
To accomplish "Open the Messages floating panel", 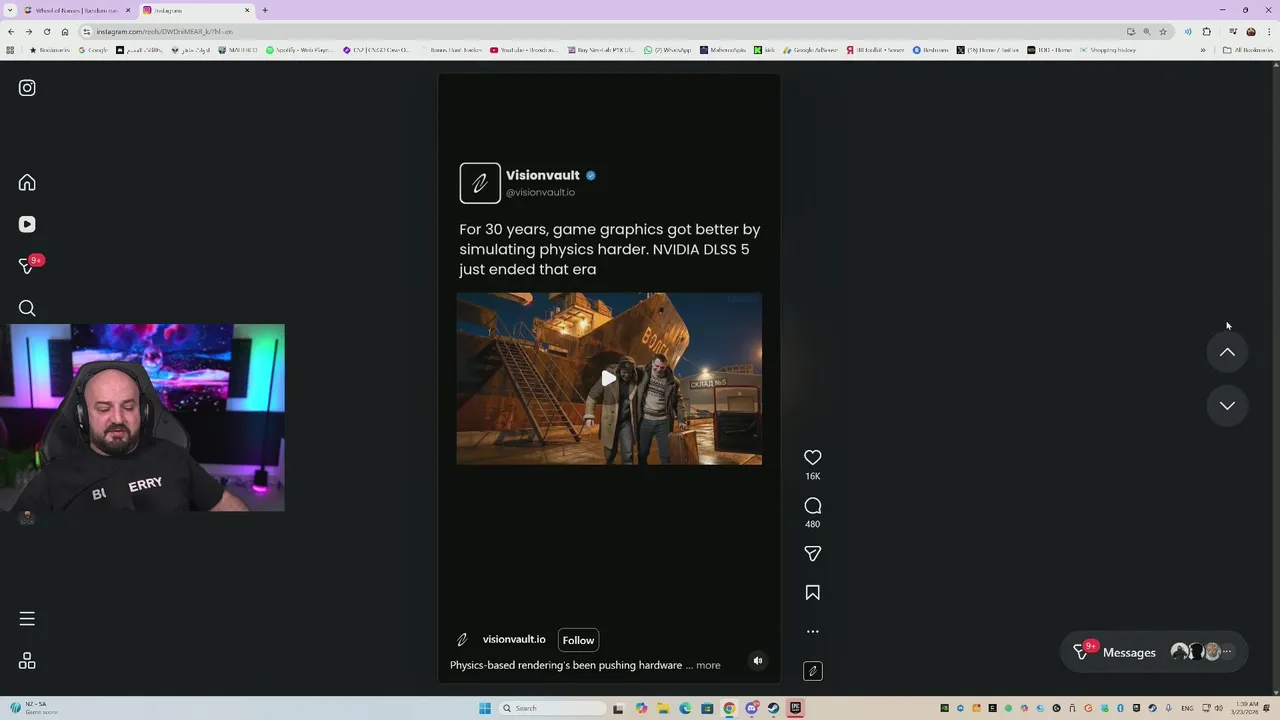I will click(x=1154, y=652).
